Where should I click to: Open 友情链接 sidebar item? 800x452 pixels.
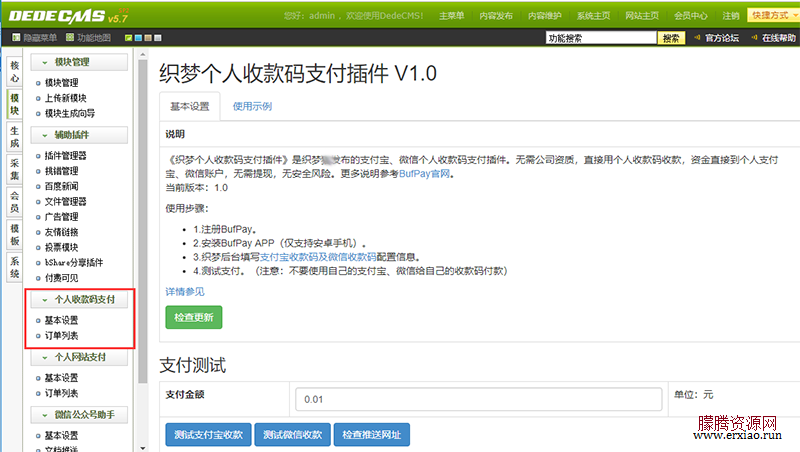coord(61,232)
